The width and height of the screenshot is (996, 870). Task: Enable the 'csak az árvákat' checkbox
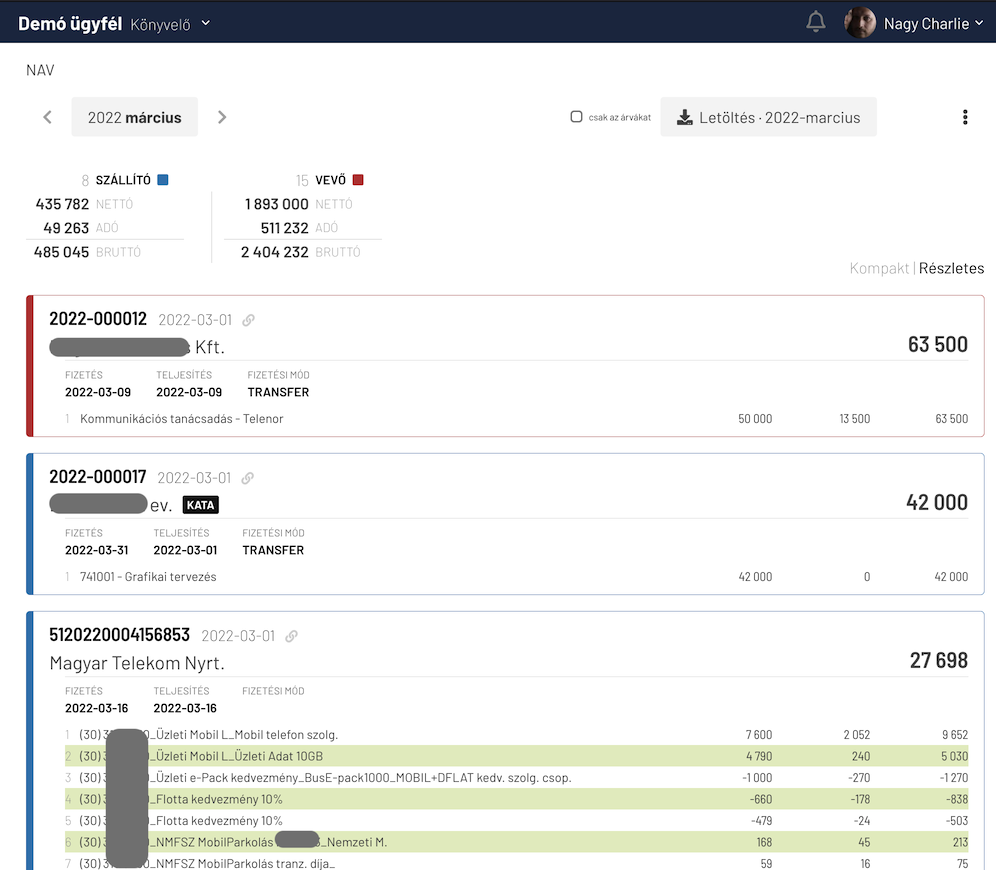[x=576, y=117]
